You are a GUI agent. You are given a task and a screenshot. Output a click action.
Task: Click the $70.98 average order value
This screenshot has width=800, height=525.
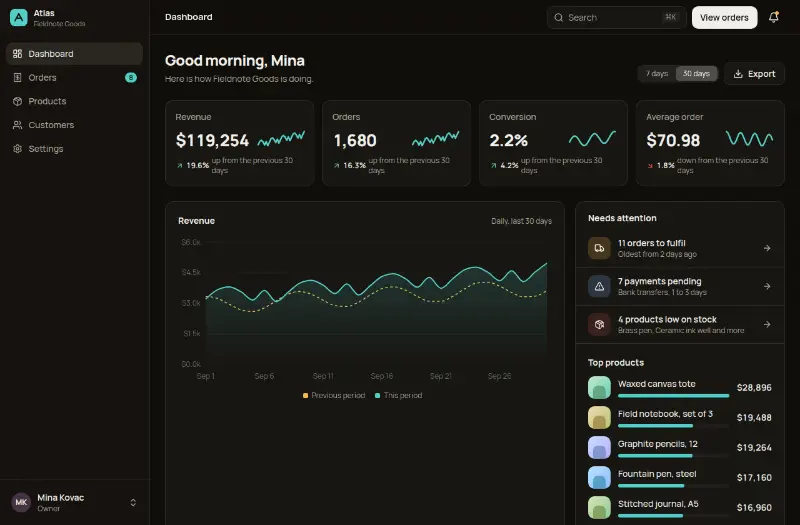[x=673, y=140]
